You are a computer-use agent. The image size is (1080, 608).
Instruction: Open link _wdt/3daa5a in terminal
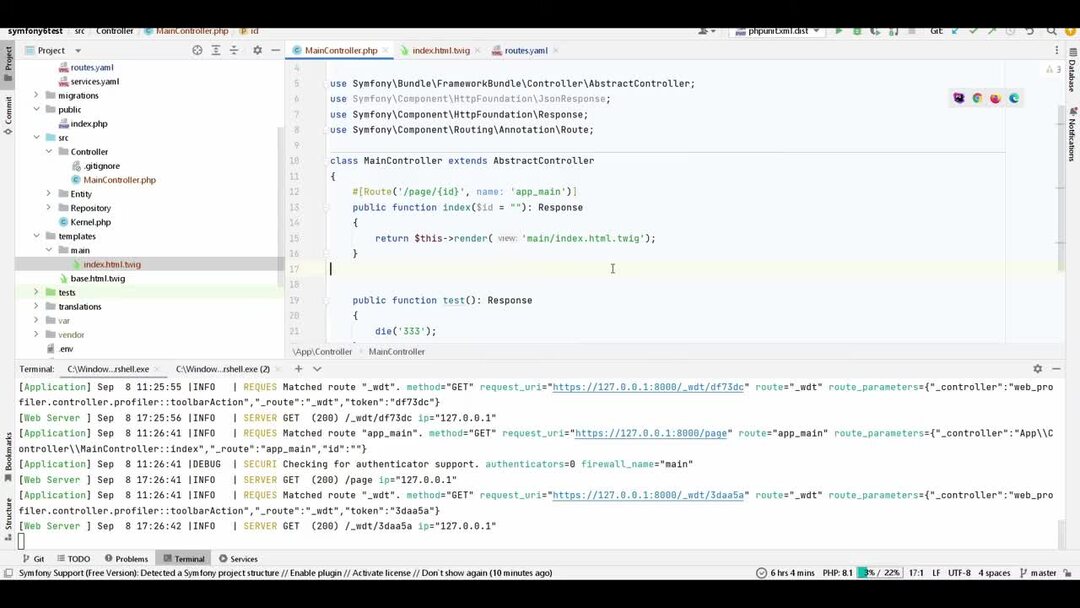click(x=648, y=495)
